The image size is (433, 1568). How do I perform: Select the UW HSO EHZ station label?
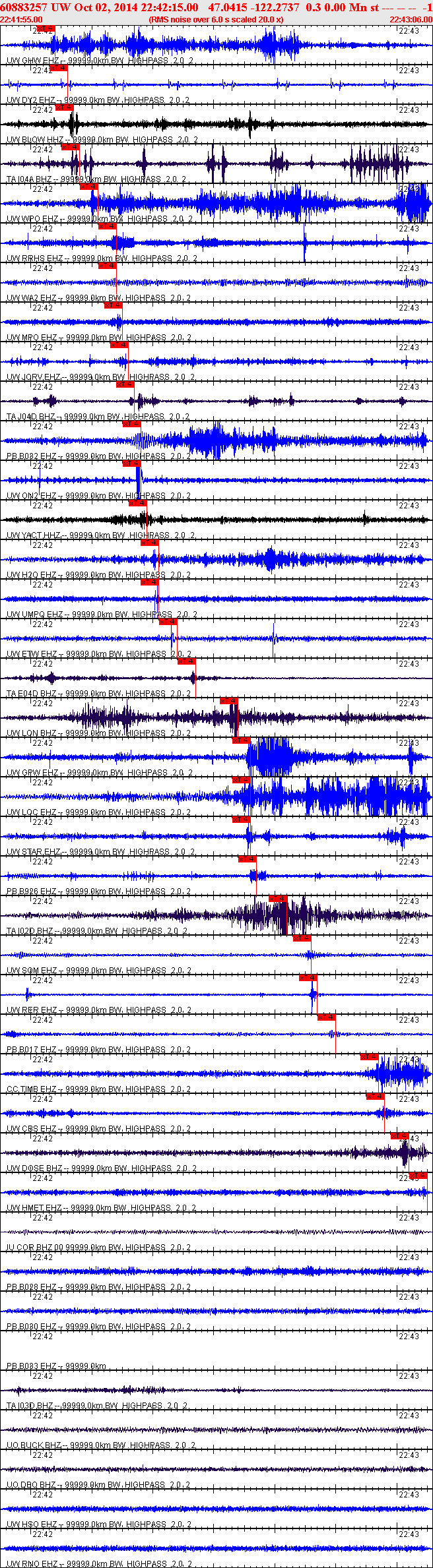[x=32, y=1524]
